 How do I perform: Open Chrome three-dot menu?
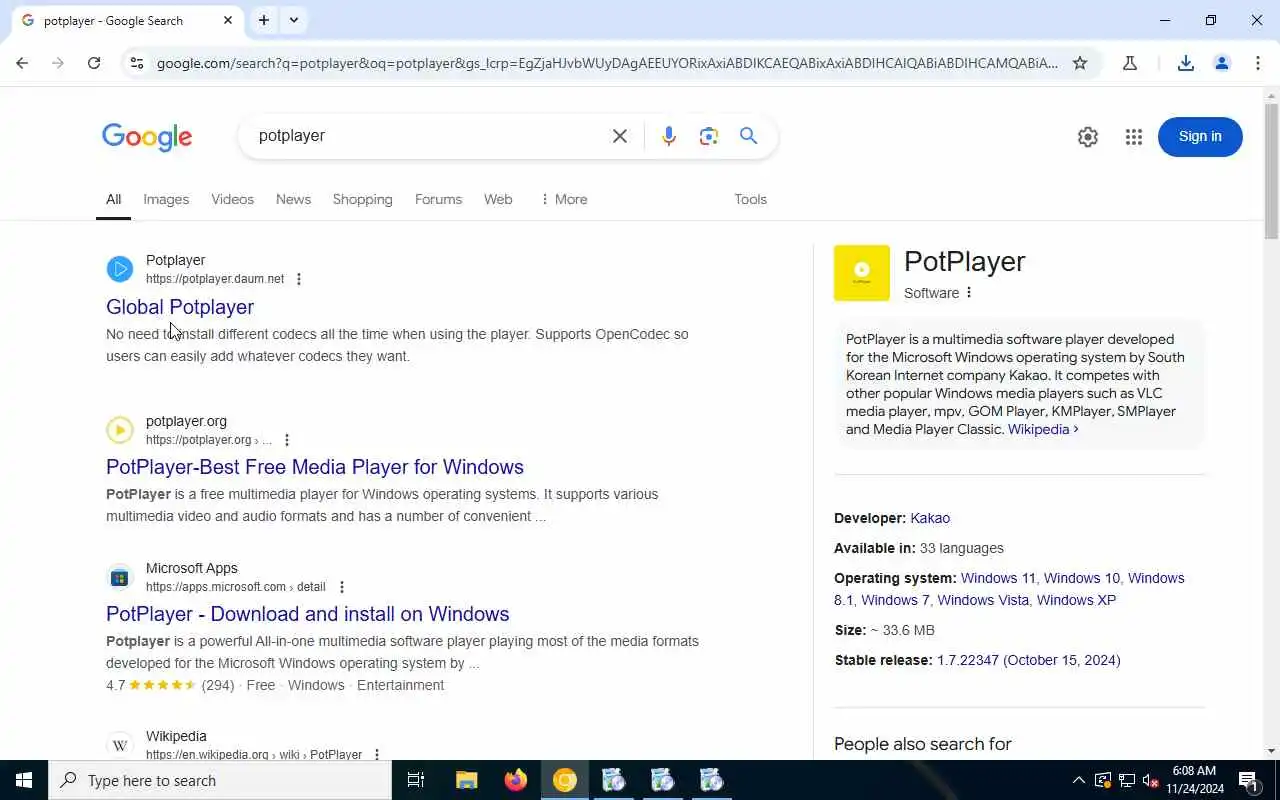pyautogui.click(x=1258, y=63)
